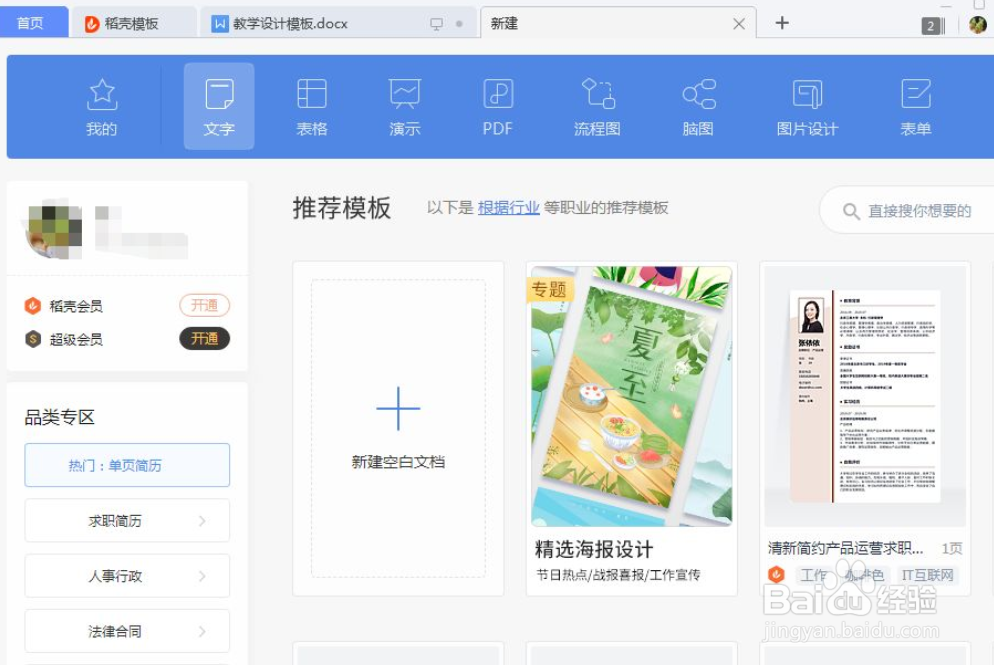Select the 脑图 mind map icon
994x665 pixels.
[696, 105]
